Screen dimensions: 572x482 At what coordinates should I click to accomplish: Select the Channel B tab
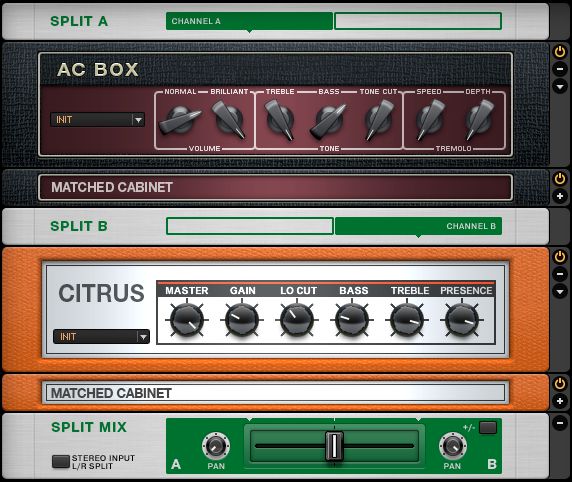pos(418,226)
